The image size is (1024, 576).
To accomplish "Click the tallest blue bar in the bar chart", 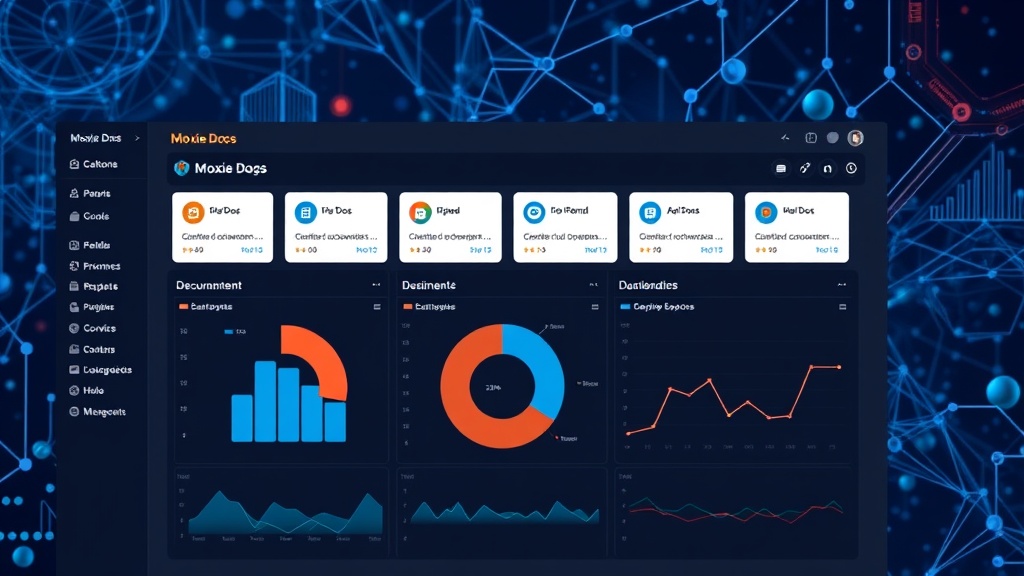I will point(265,401).
